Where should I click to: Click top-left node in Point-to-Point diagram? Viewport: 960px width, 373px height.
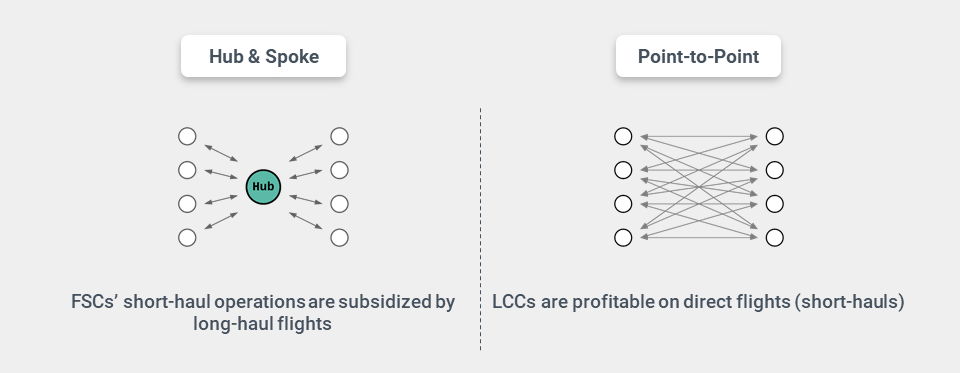[623, 136]
